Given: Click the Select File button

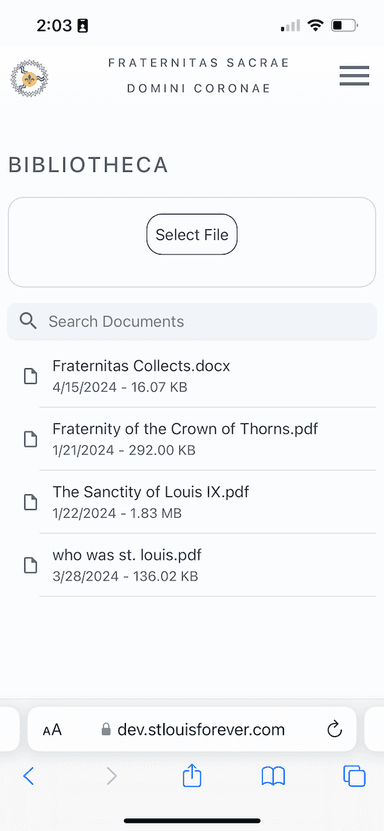Looking at the screenshot, I should pos(192,234).
